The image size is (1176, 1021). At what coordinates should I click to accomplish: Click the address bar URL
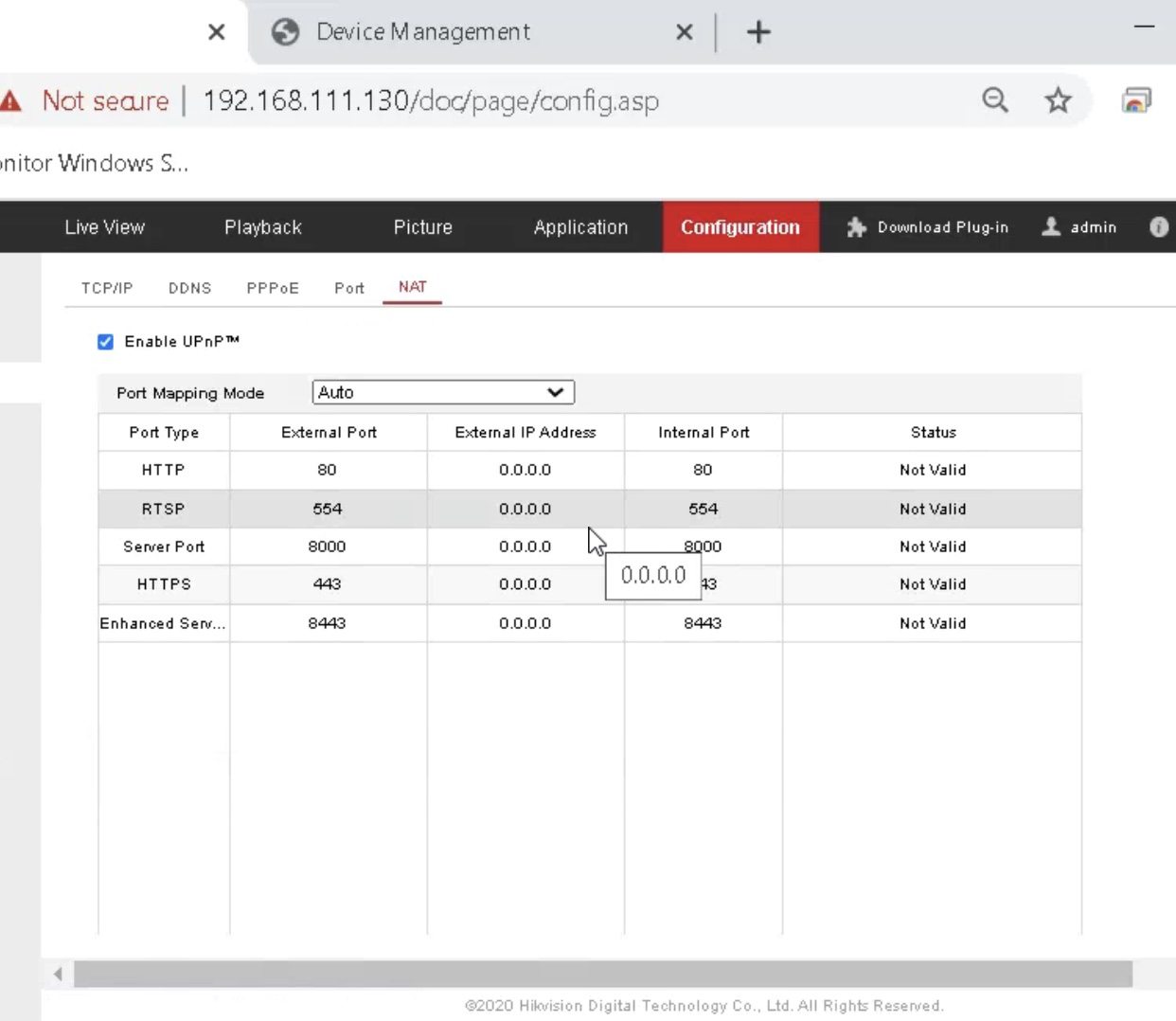[x=431, y=100]
